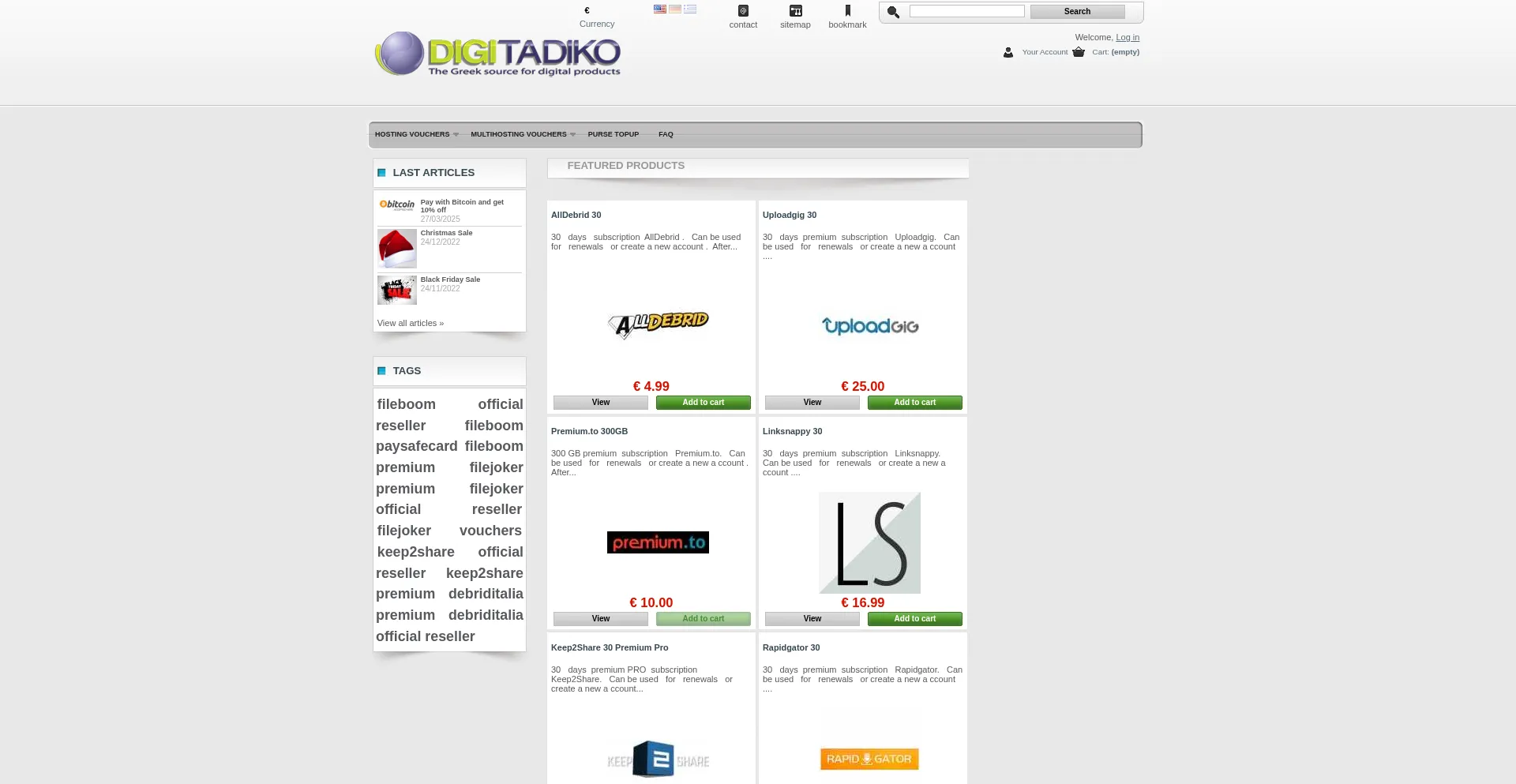Click the € 4.99 AllDebrid price
This screenshot has width=1516, height=784.
(x=651, y=386)
